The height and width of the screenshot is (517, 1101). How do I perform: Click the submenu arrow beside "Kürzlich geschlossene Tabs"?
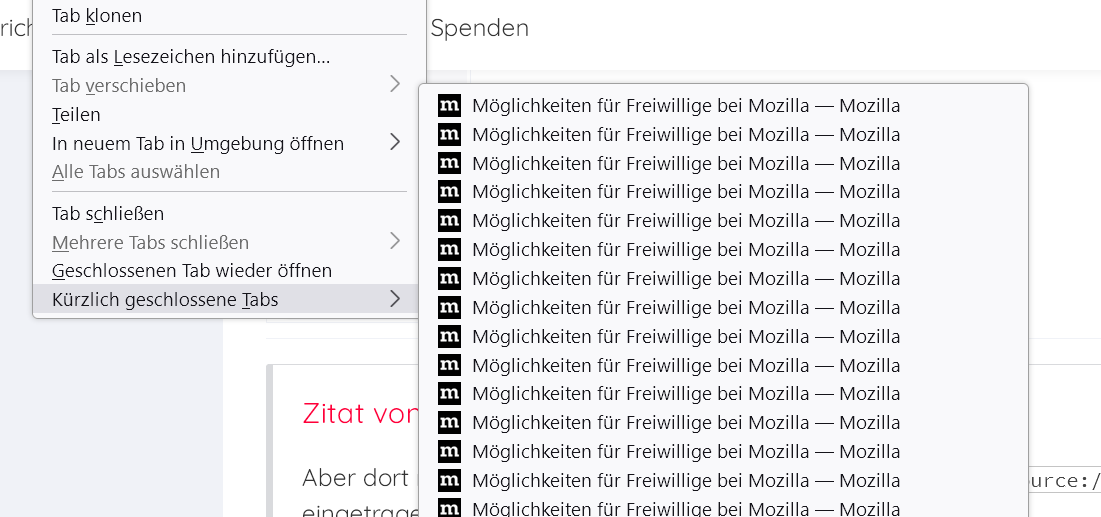(395, 299)
